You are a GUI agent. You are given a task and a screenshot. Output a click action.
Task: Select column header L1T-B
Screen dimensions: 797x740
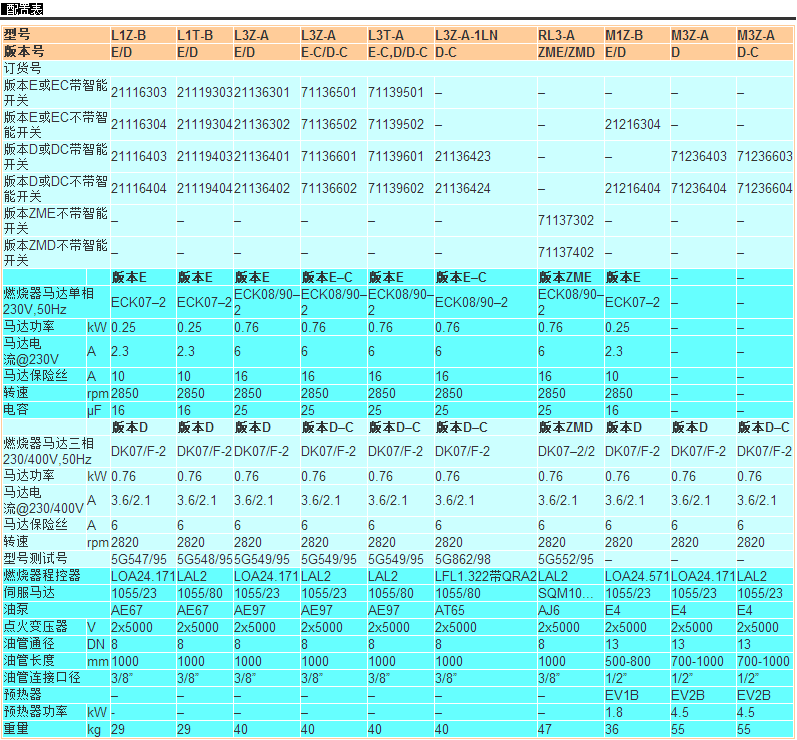pos(195,36)
